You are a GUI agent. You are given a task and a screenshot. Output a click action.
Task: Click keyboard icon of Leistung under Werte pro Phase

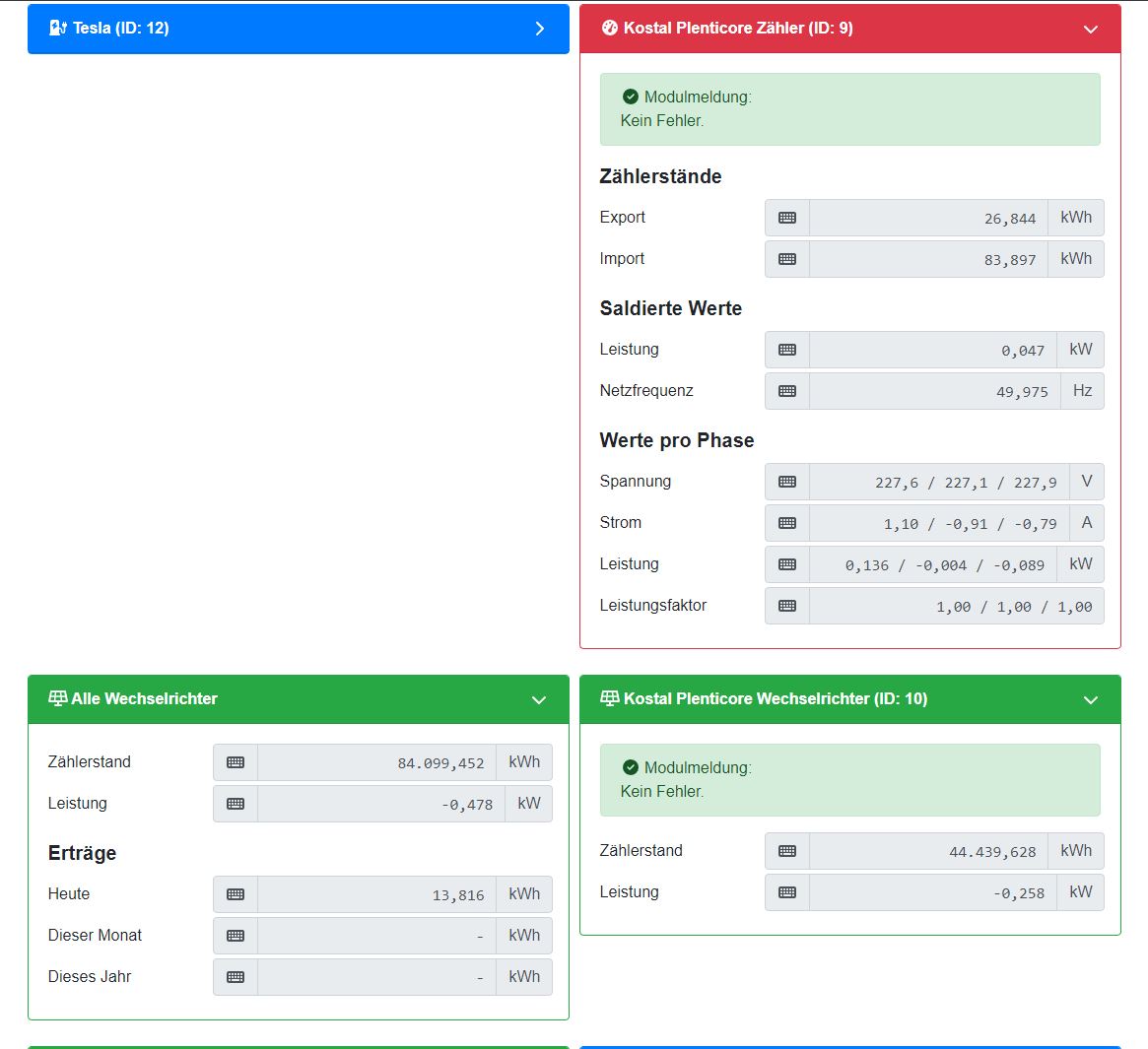click(x=787, y=564)
